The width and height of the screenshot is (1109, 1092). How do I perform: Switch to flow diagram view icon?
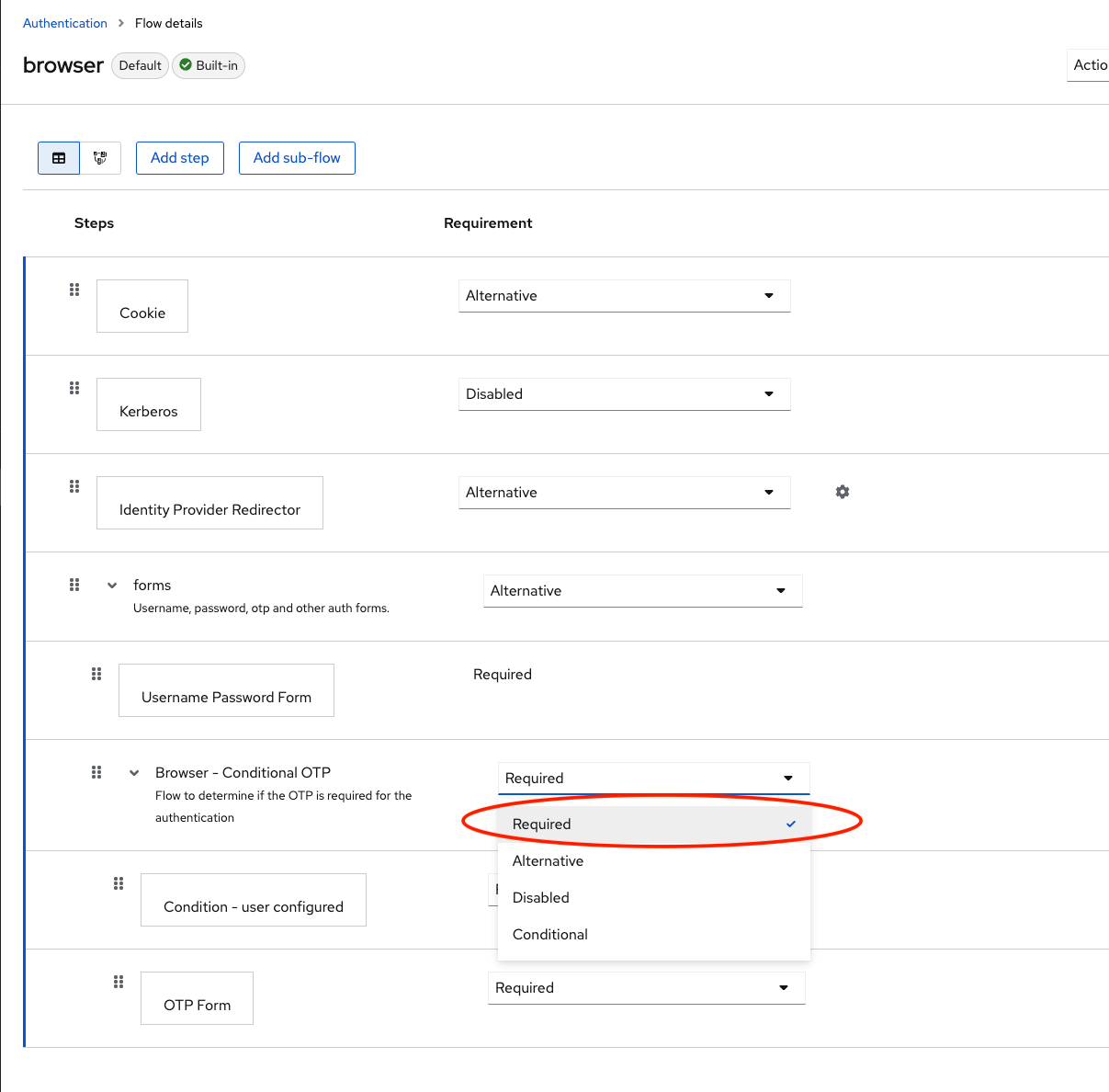click(x=100, y=158)
